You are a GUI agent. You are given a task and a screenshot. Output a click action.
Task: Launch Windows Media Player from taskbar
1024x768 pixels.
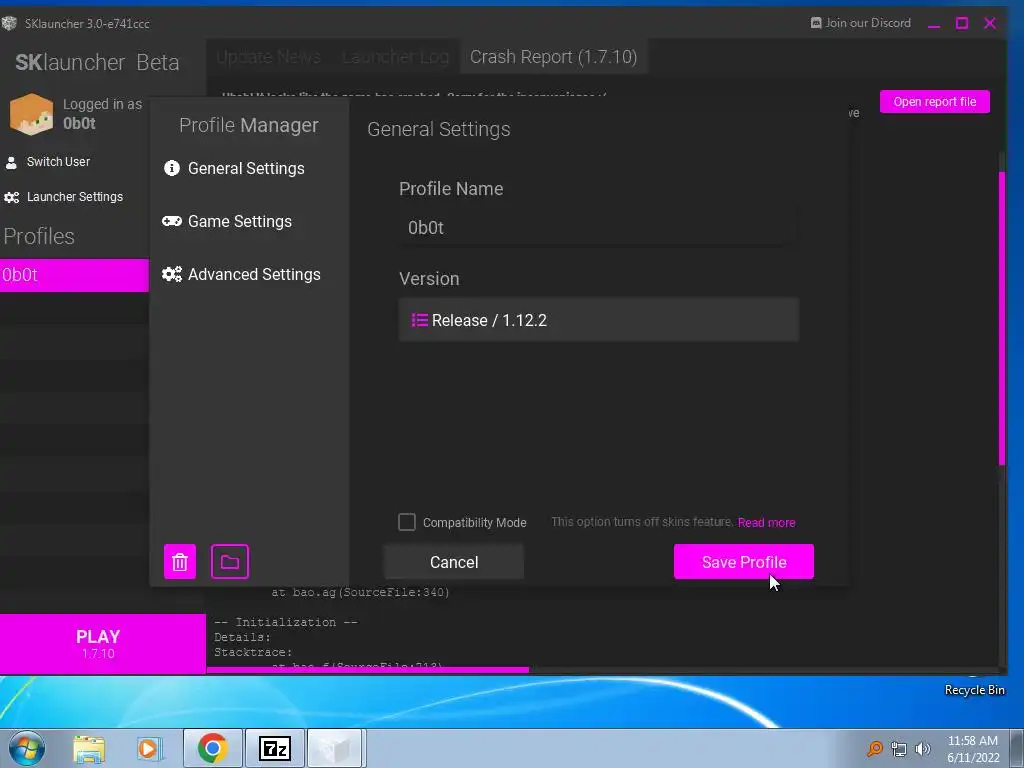click(x=149, y=749)
